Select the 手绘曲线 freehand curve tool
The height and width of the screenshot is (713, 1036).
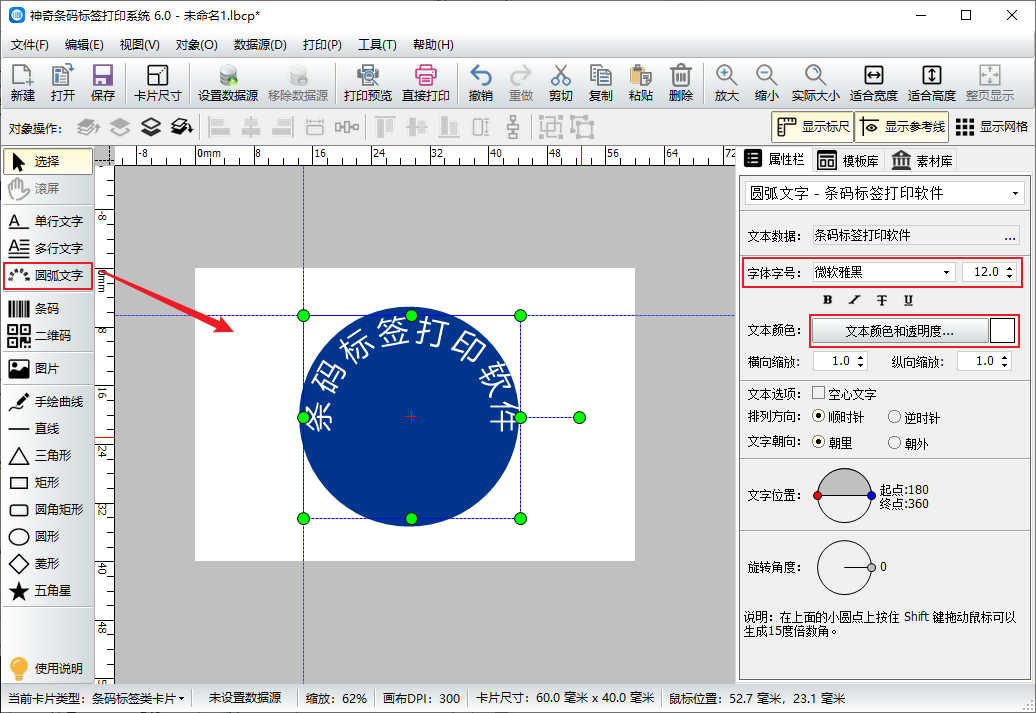pyautogui.click(x=48, y=401)
